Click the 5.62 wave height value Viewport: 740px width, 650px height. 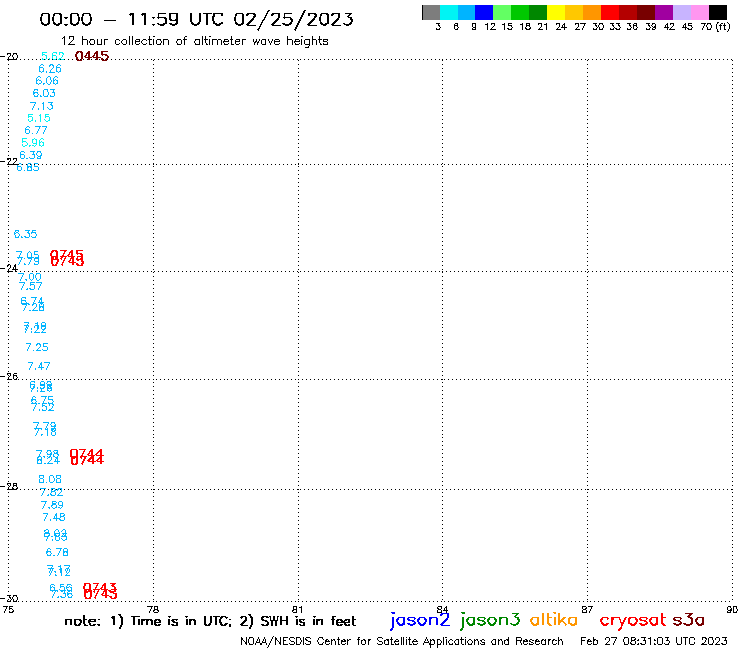[x=53, y=56]
